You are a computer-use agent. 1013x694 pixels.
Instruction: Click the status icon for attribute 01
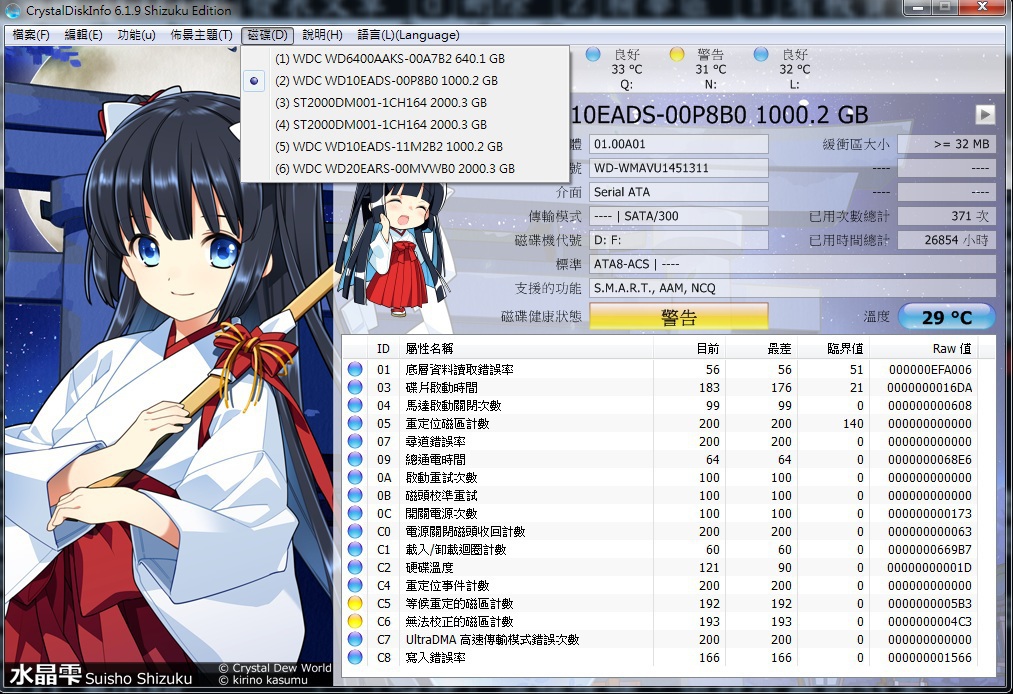coord(355,370)
